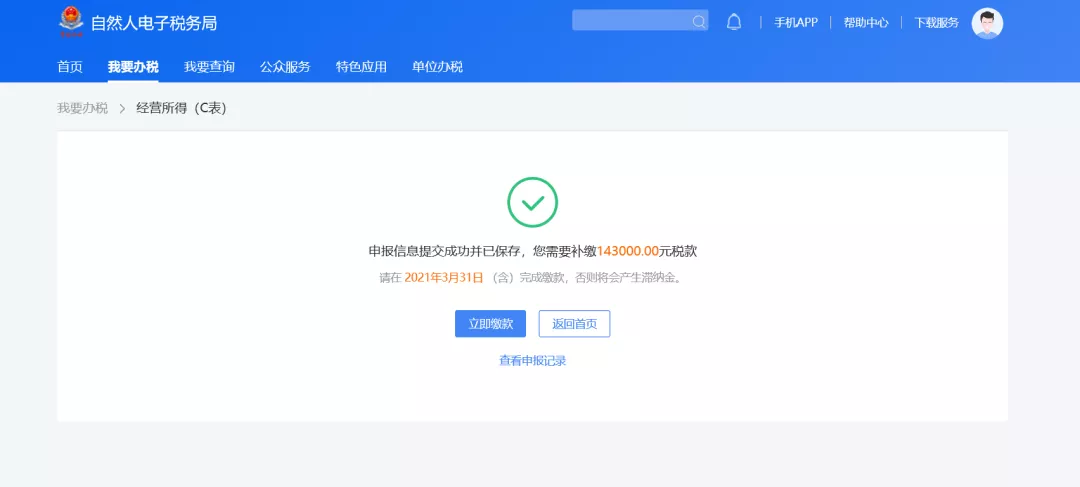
Task: Click the 立即缴款 button
Action: 490,324
